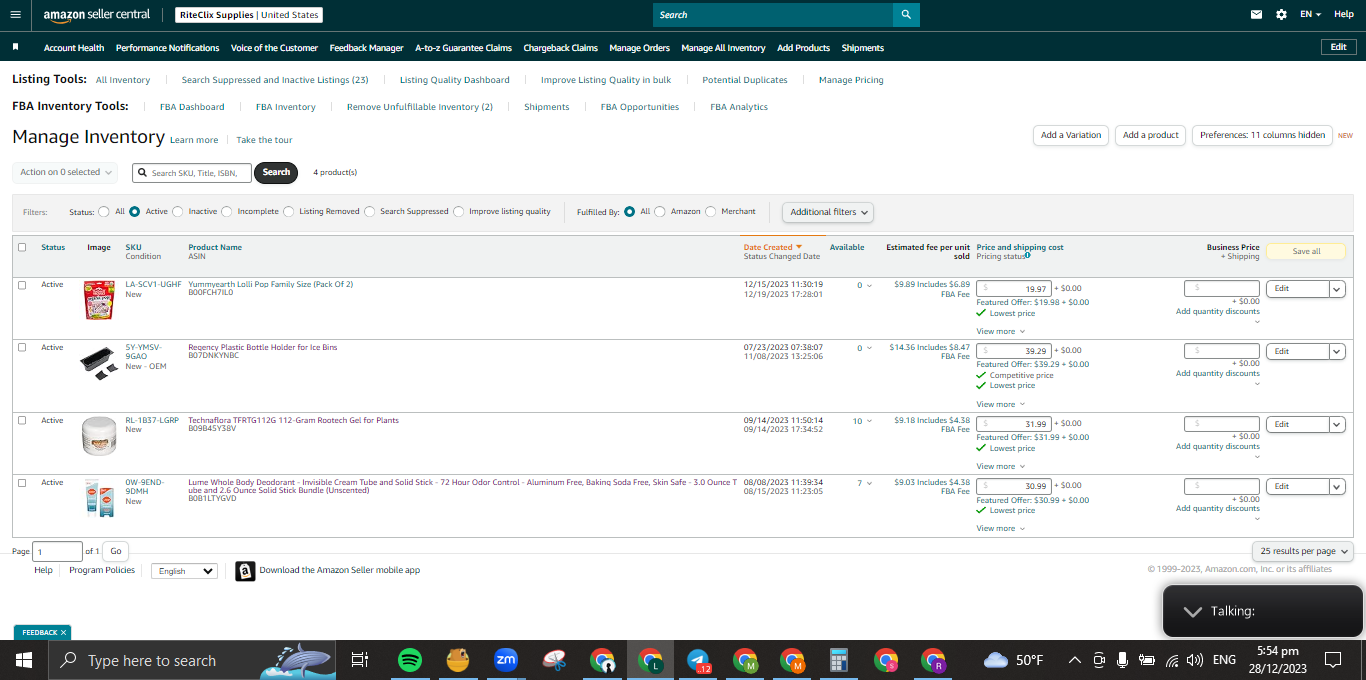
Task: Click the Yummyearth Lolli Pop product image
Action: (99, 300)
